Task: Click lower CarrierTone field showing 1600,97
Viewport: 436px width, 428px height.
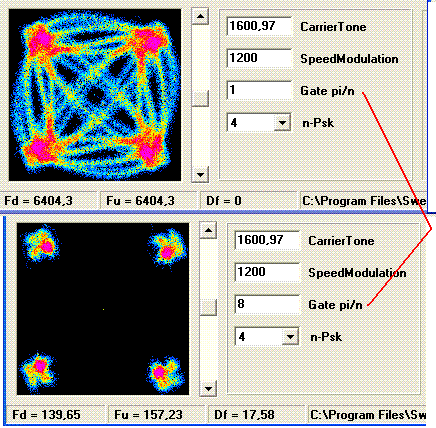Action: (x=267, y=240)
